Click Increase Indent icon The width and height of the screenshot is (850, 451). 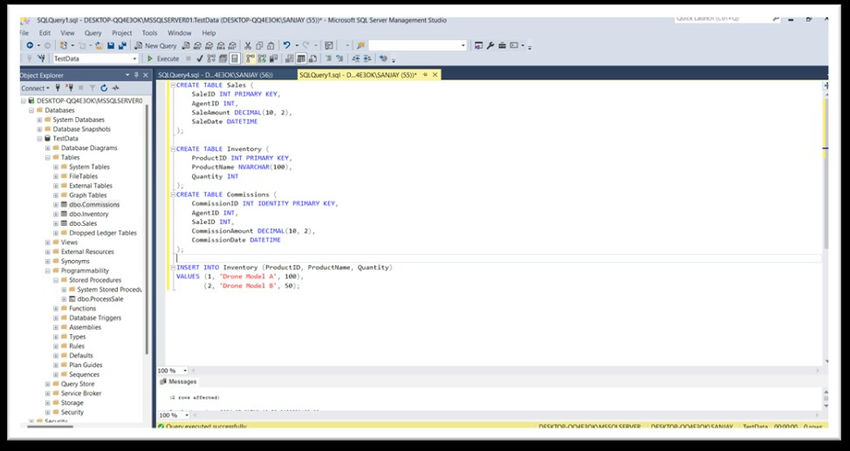coord(367,59)
